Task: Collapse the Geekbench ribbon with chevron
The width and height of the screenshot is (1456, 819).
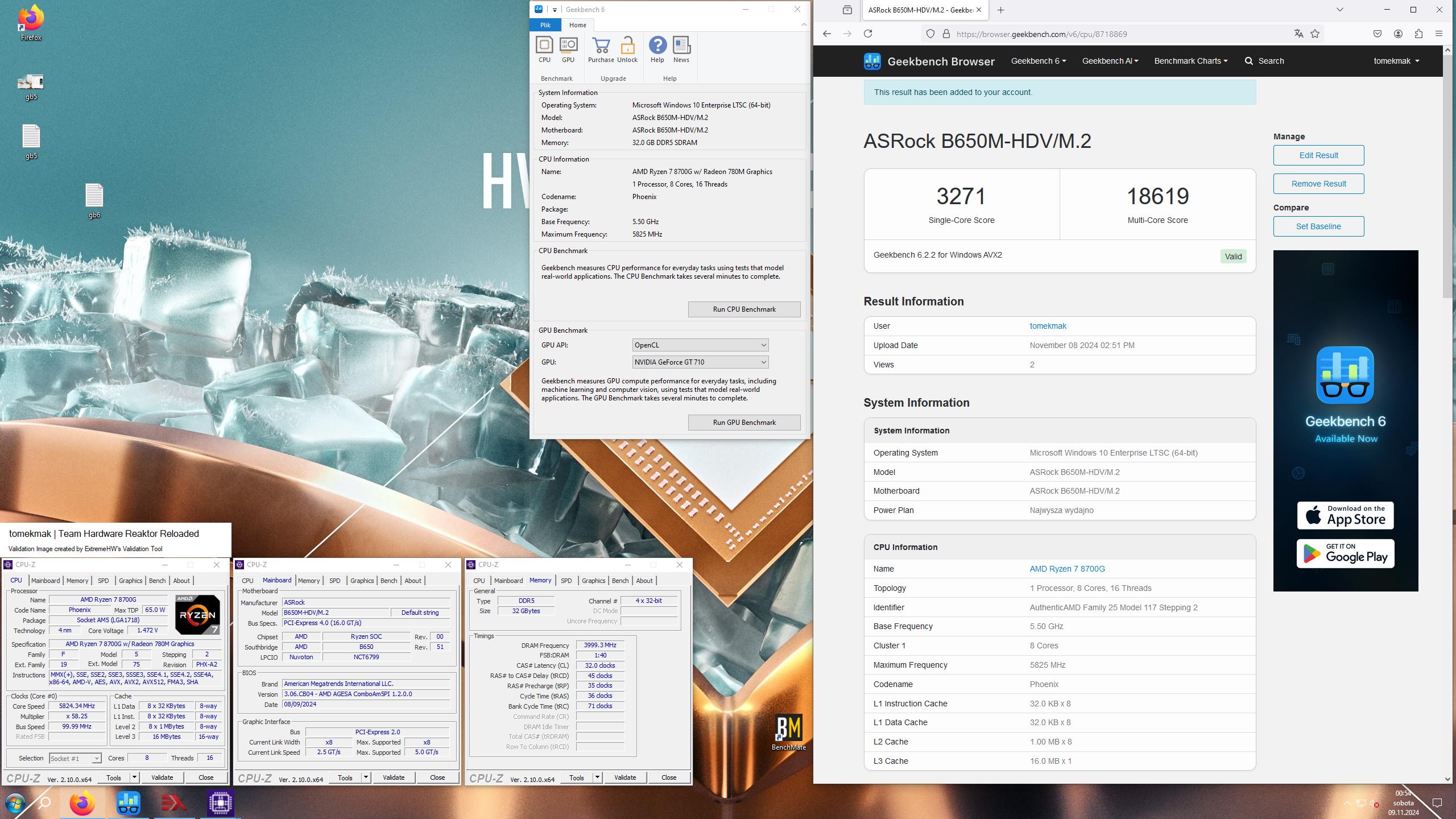Action: 804,24
